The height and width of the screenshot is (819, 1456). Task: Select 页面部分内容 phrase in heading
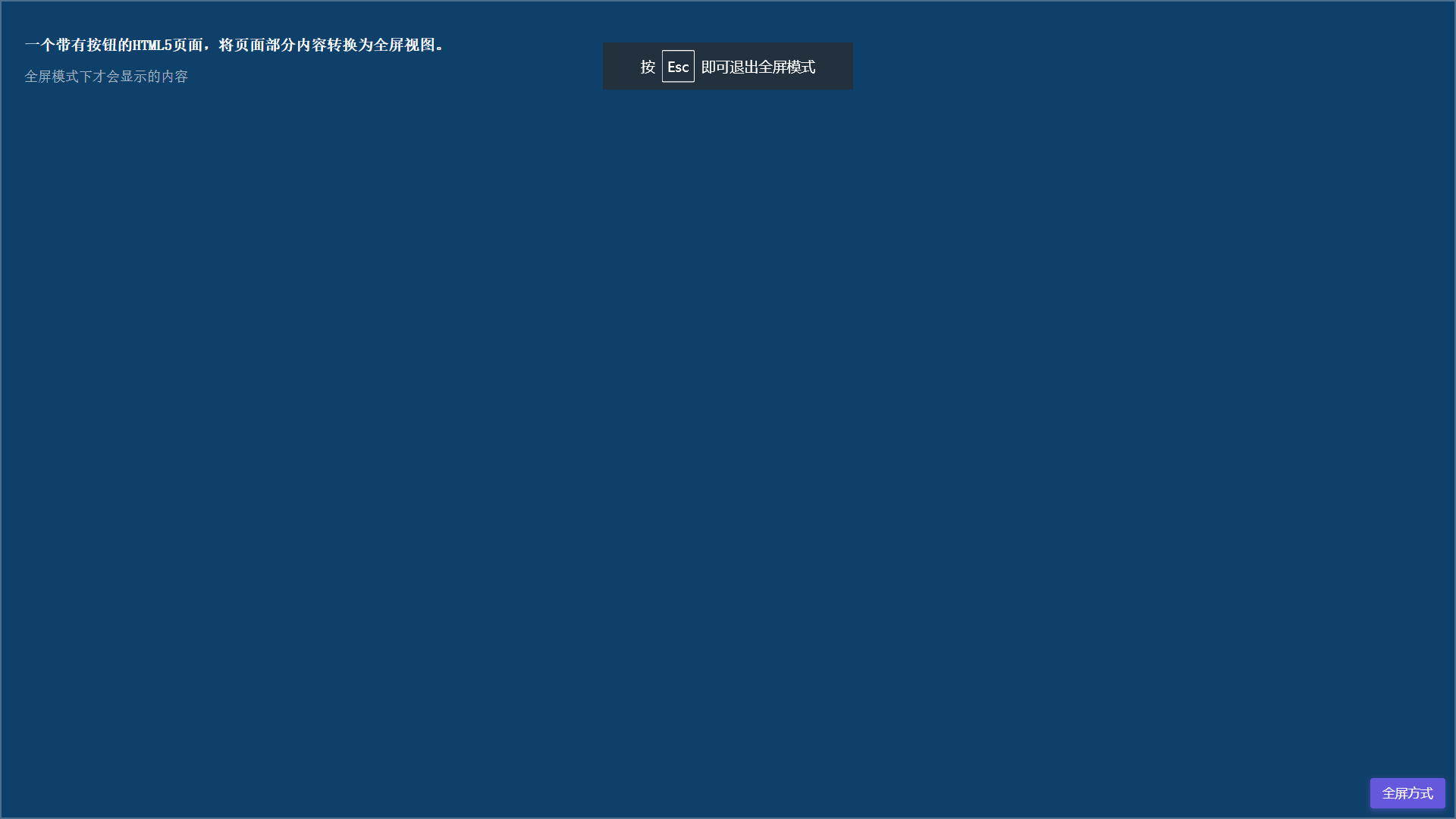(x=280, y=45)
